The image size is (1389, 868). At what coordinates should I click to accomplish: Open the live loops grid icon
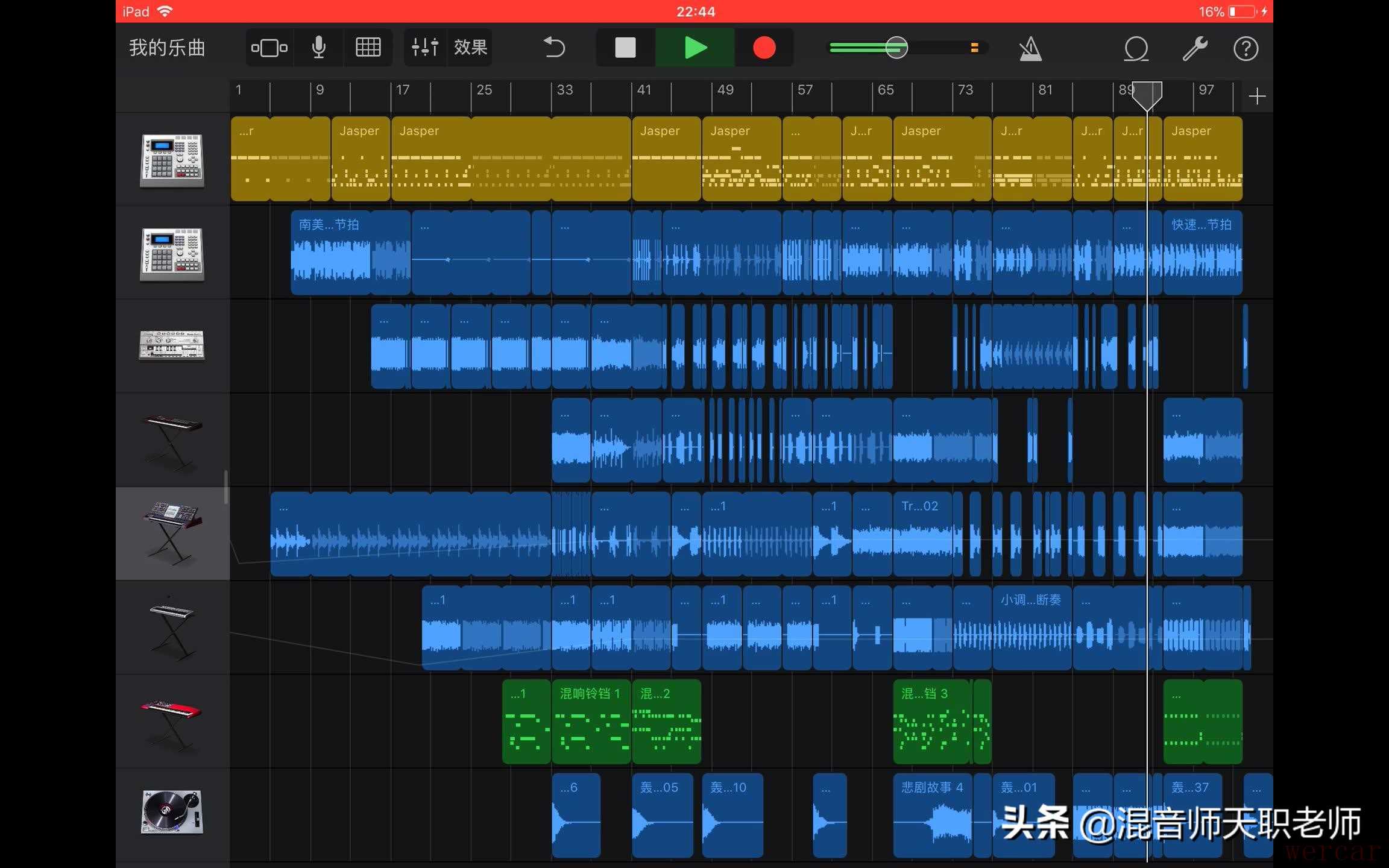368,48
